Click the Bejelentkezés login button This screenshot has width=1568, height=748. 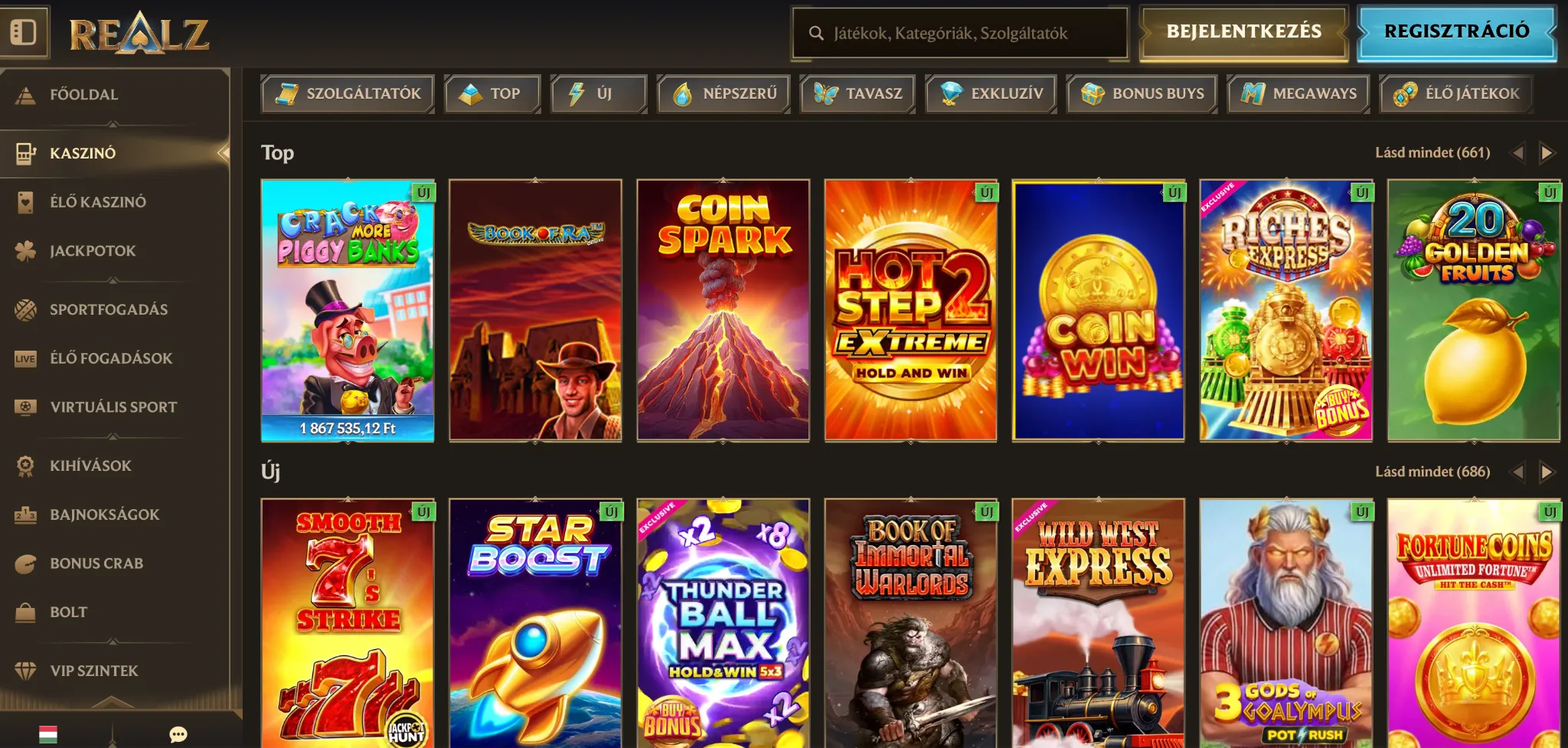click(1243, 31)
